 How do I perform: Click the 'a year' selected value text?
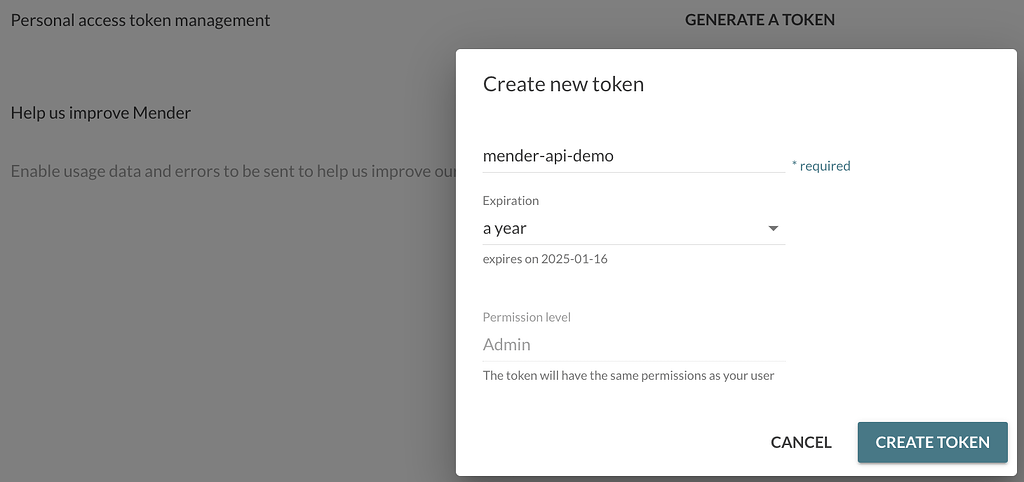pos(505,229)
